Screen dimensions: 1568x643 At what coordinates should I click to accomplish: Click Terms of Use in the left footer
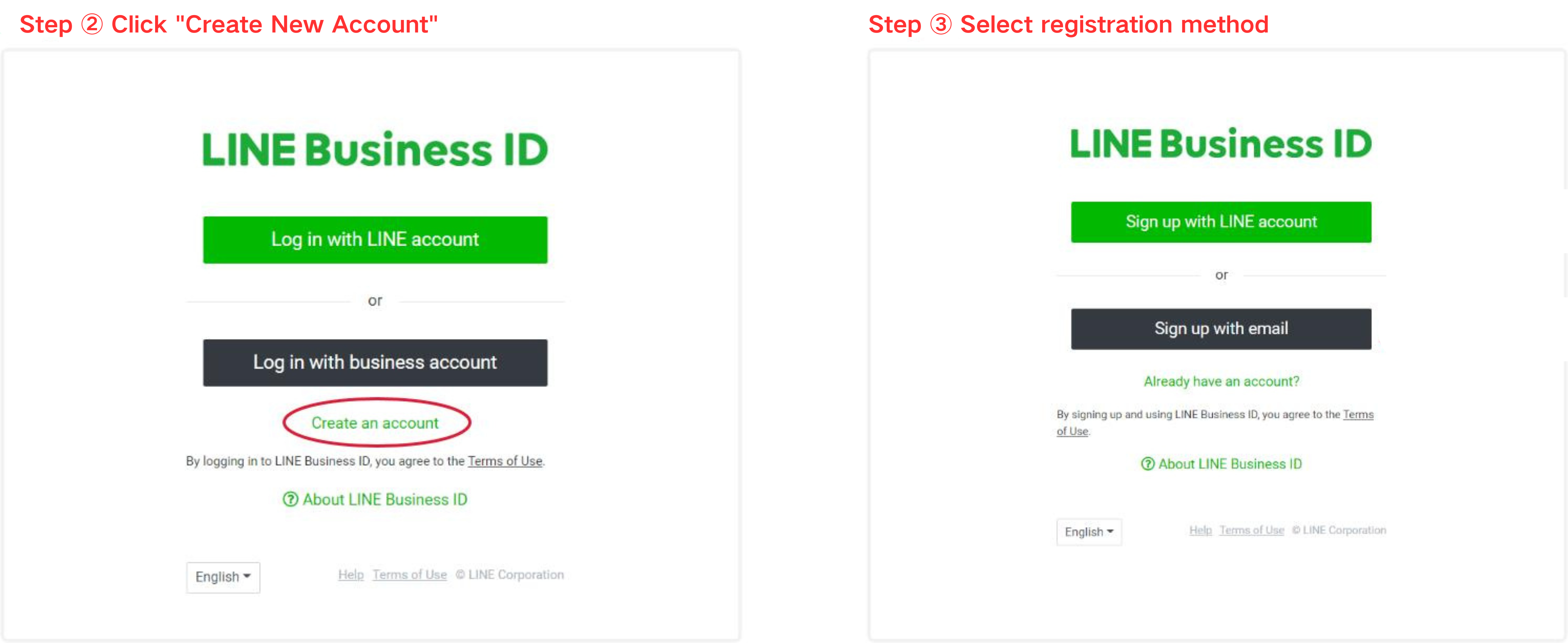(x=410, y=574)
